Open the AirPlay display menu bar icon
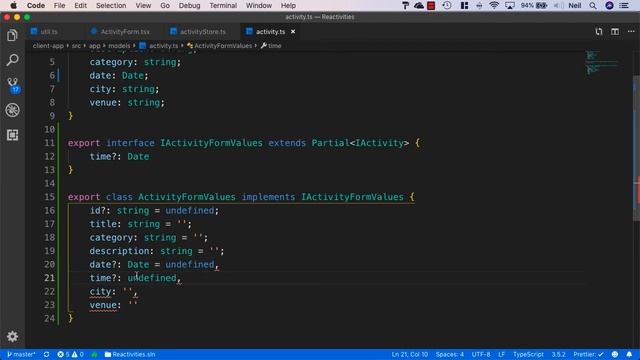640x360 pixels. tap(510, 6)
